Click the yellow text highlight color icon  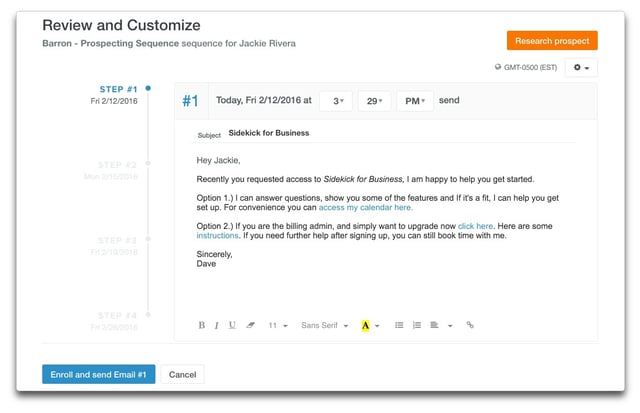pyautogui.click(x=365, y=325)
